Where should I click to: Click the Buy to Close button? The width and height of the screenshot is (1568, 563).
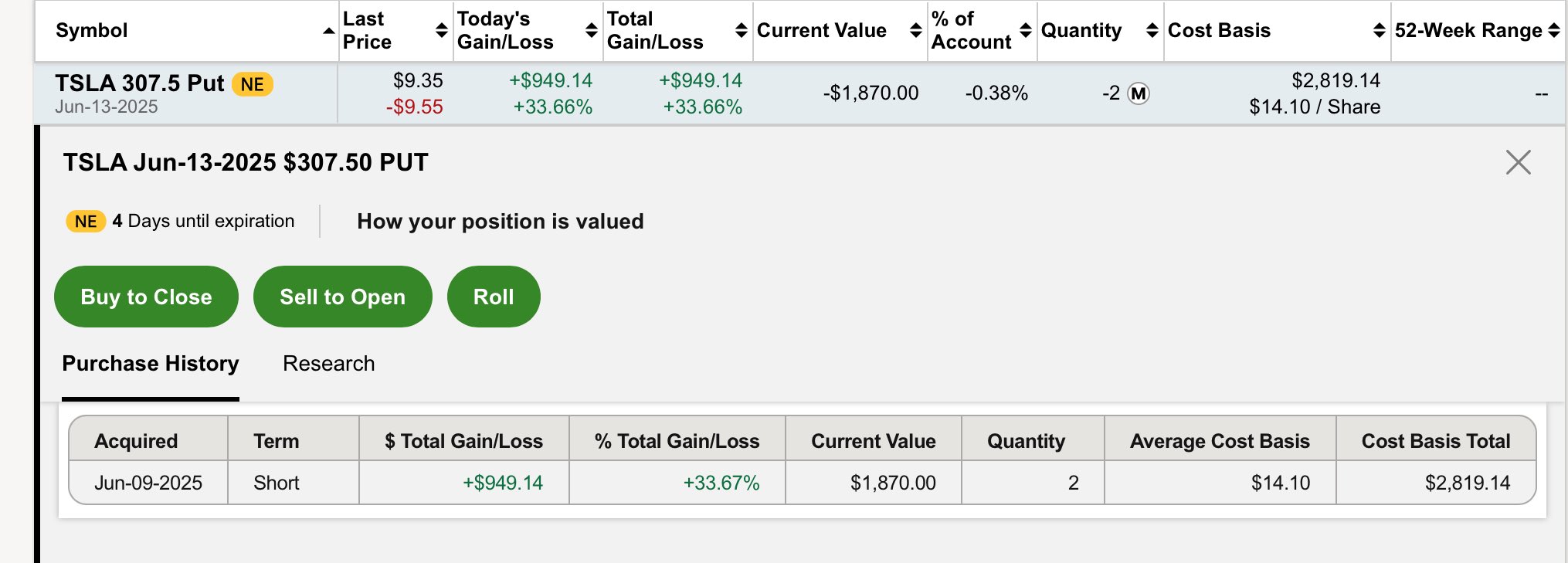click(146, 297)
